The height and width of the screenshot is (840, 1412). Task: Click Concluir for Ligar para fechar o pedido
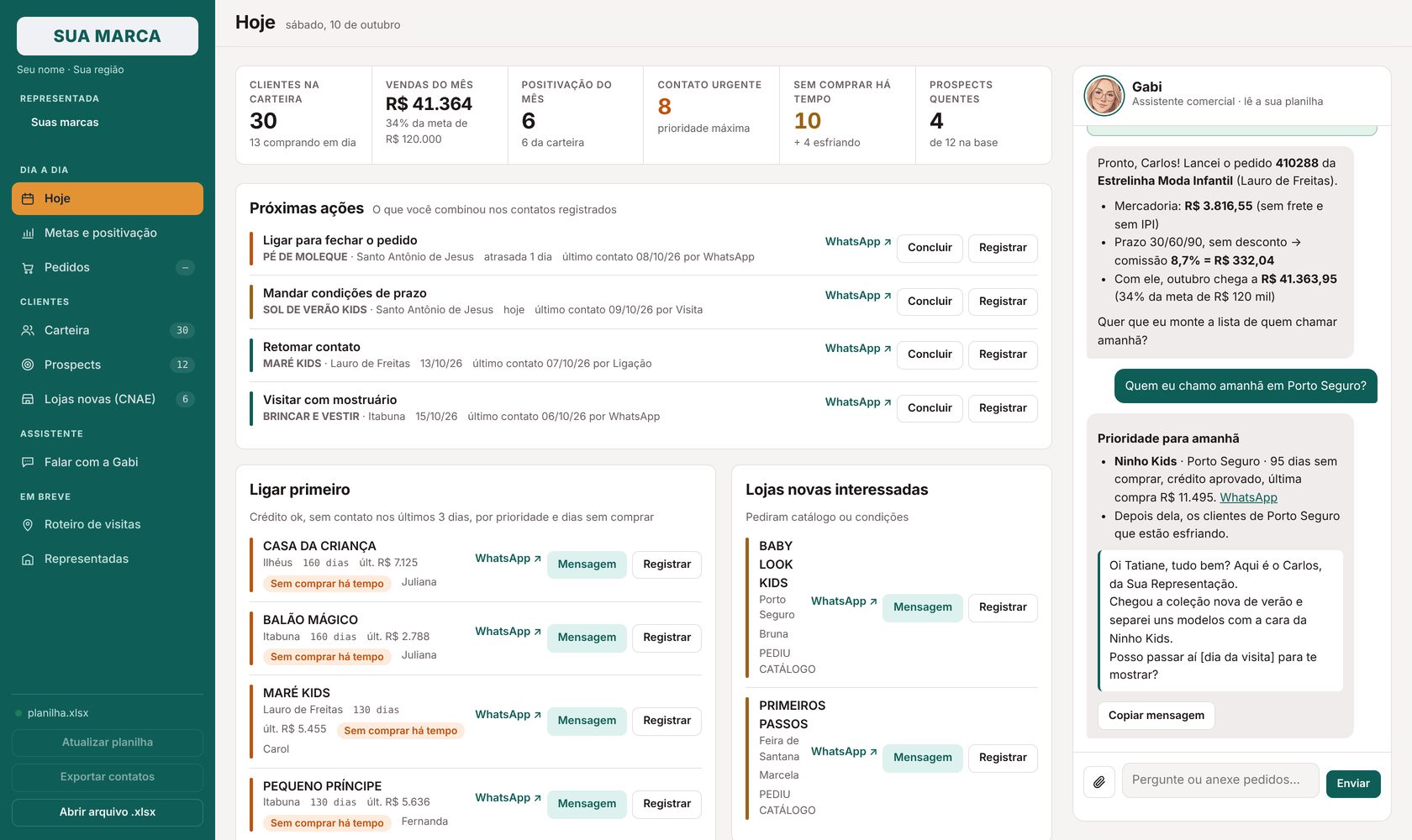930,248
